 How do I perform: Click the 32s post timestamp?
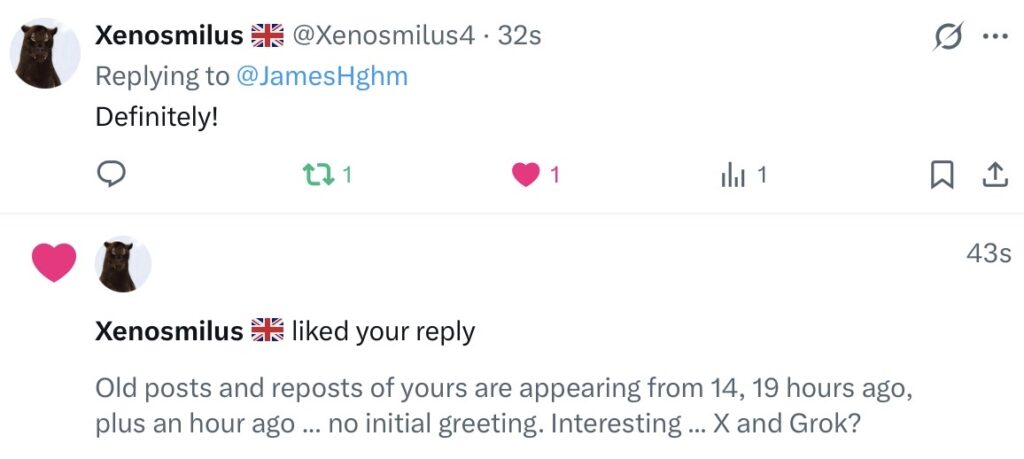pos(520,36)
